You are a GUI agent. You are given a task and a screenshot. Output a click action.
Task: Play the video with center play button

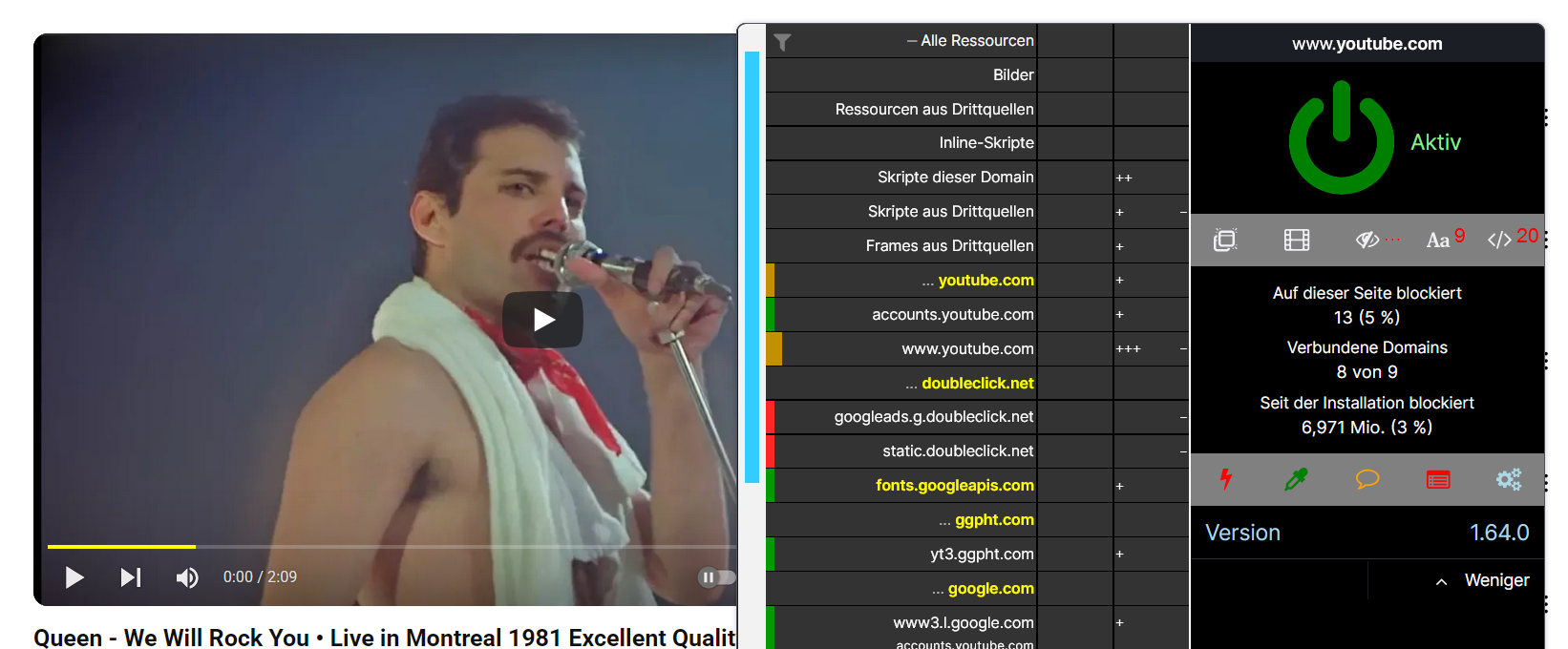click(x=543, y=320)
